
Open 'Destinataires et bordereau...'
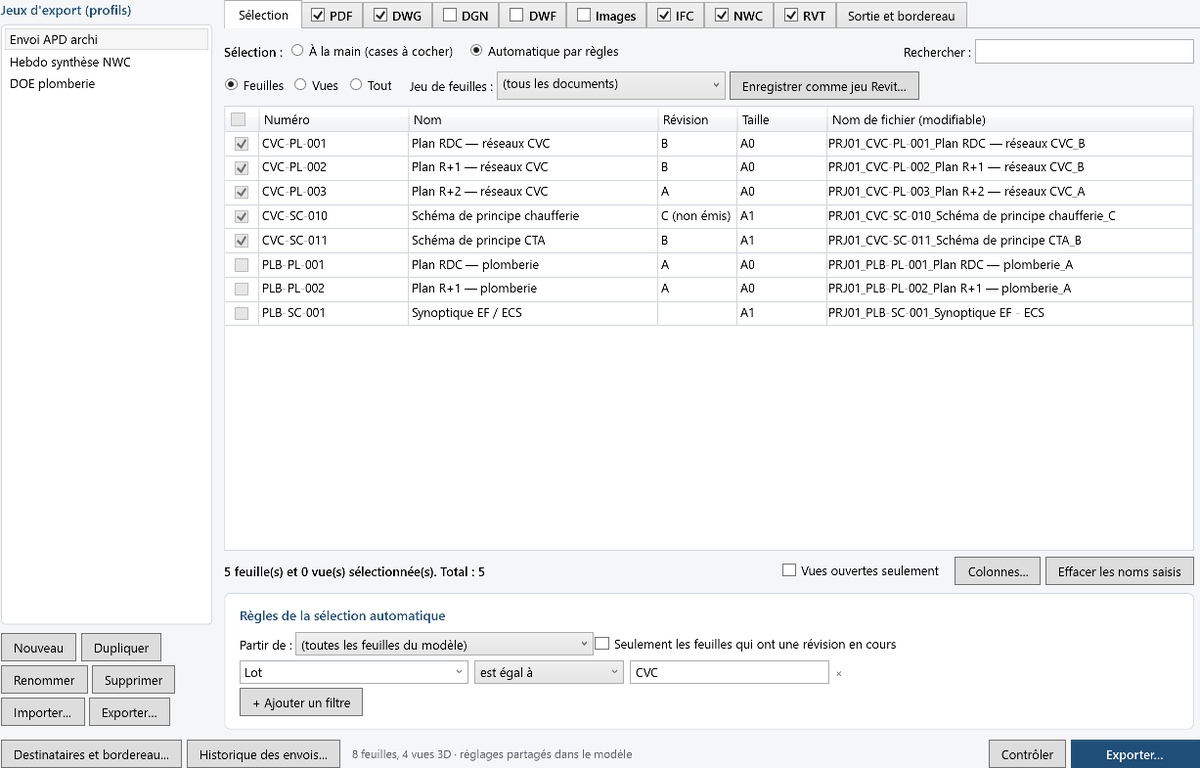tap(92, 755)
